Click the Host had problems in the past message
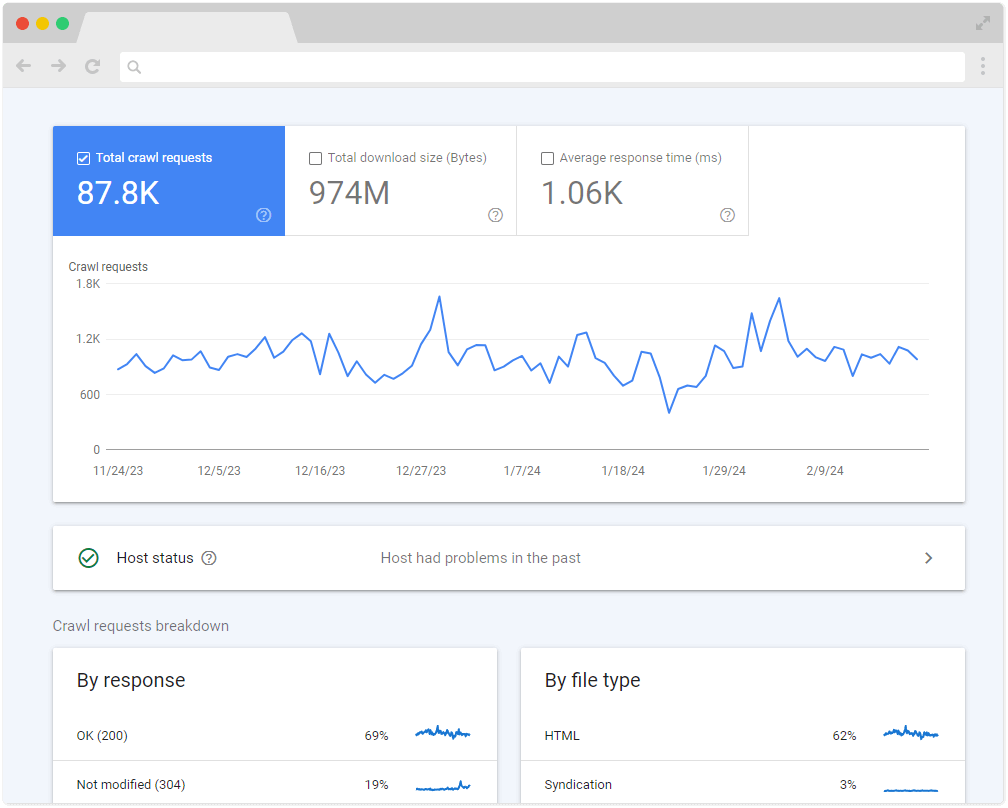Viewport: 1008px width, 808px height. [x=480, y=558]
